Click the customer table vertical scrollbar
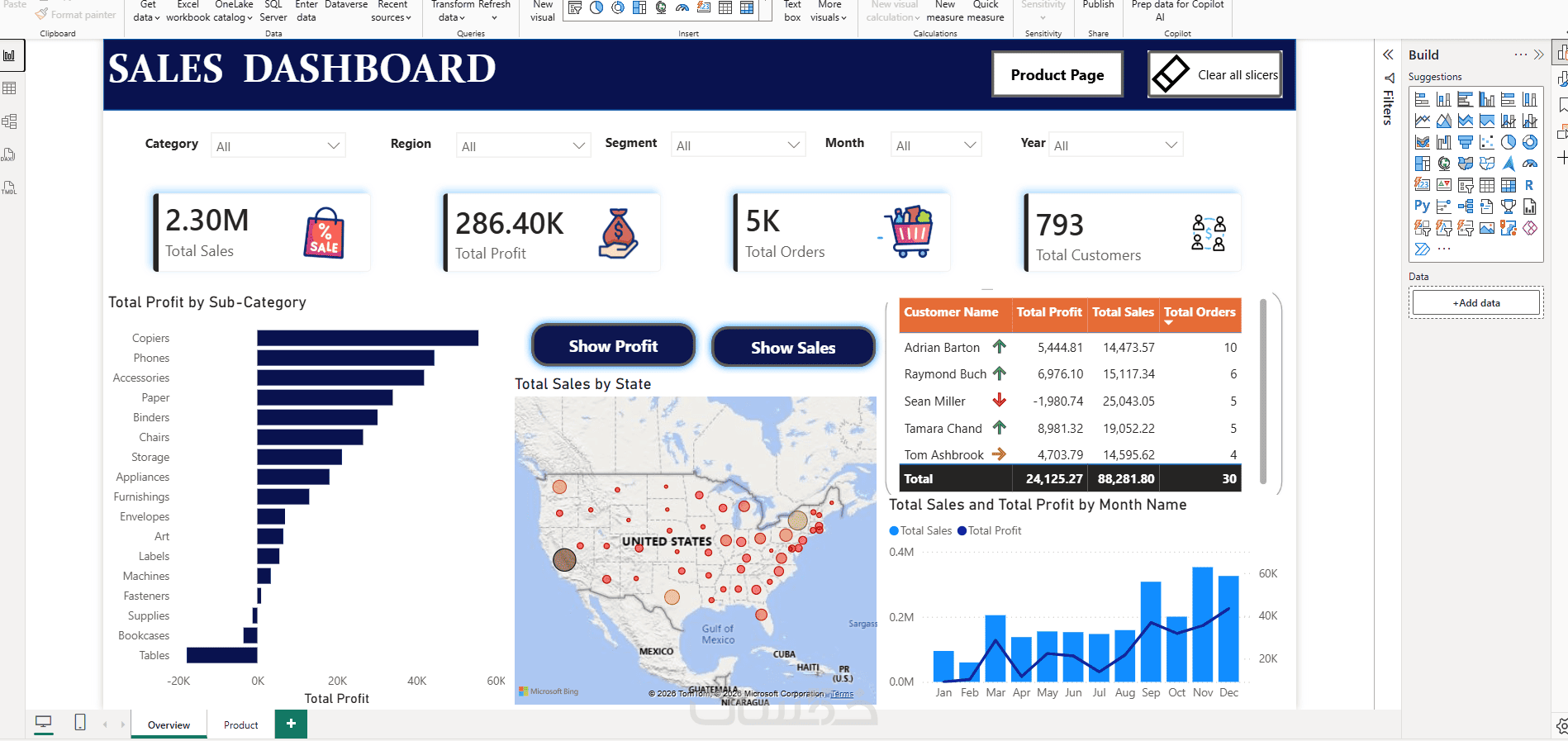The height and width of the screenshot is (741, 1568). [x=1262, y=392]
